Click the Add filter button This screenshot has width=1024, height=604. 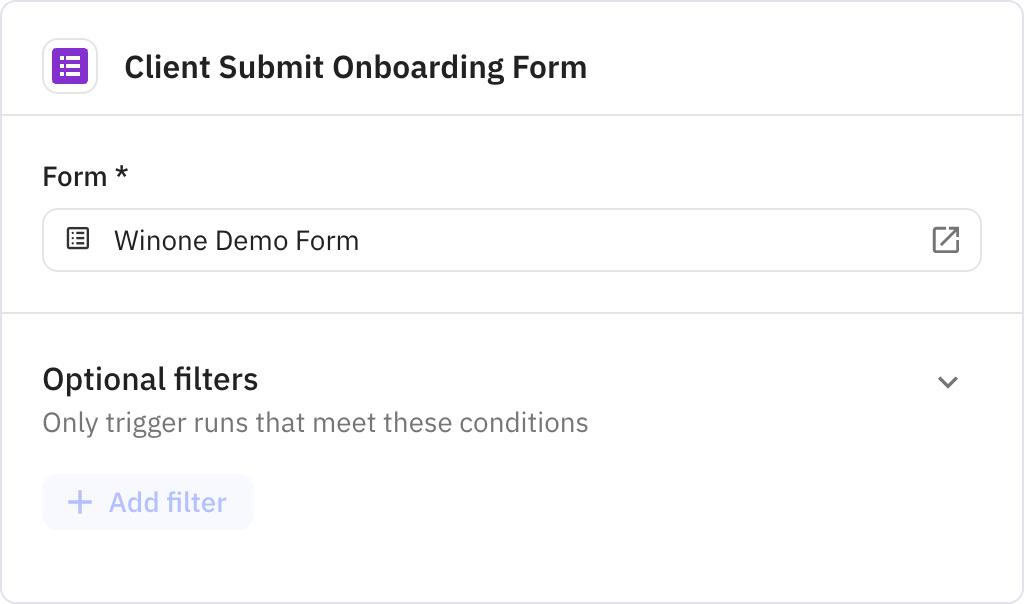(x=147, y=502)
